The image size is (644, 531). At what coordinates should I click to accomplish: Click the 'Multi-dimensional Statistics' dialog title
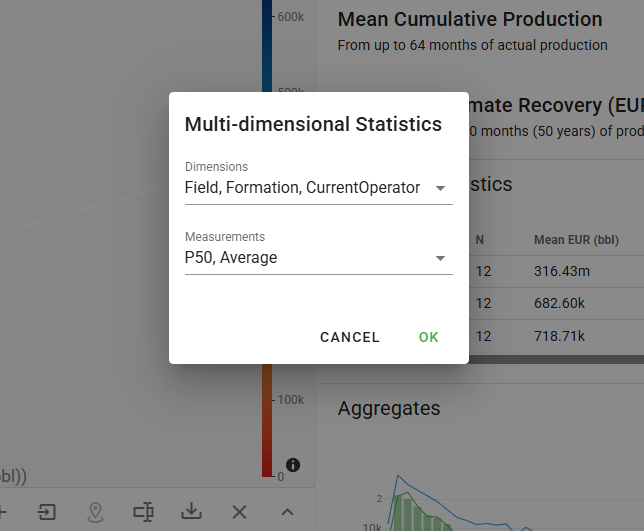(x=313, y=124)
